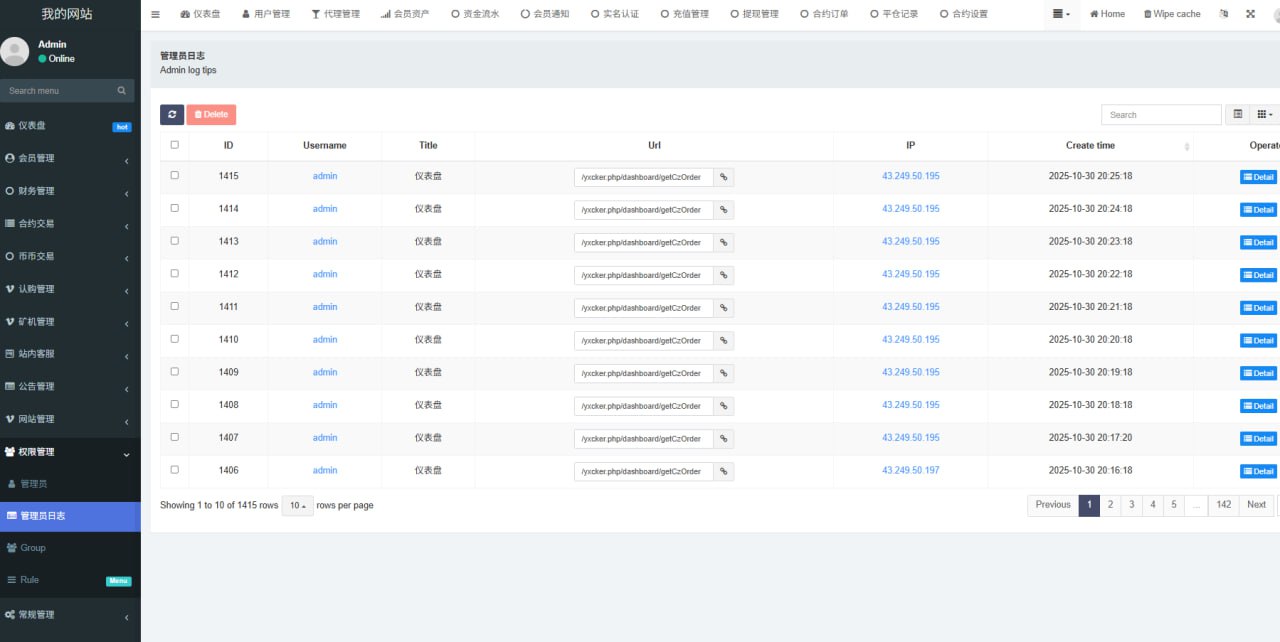Open the columns grid dropdown

[1264, 115]
